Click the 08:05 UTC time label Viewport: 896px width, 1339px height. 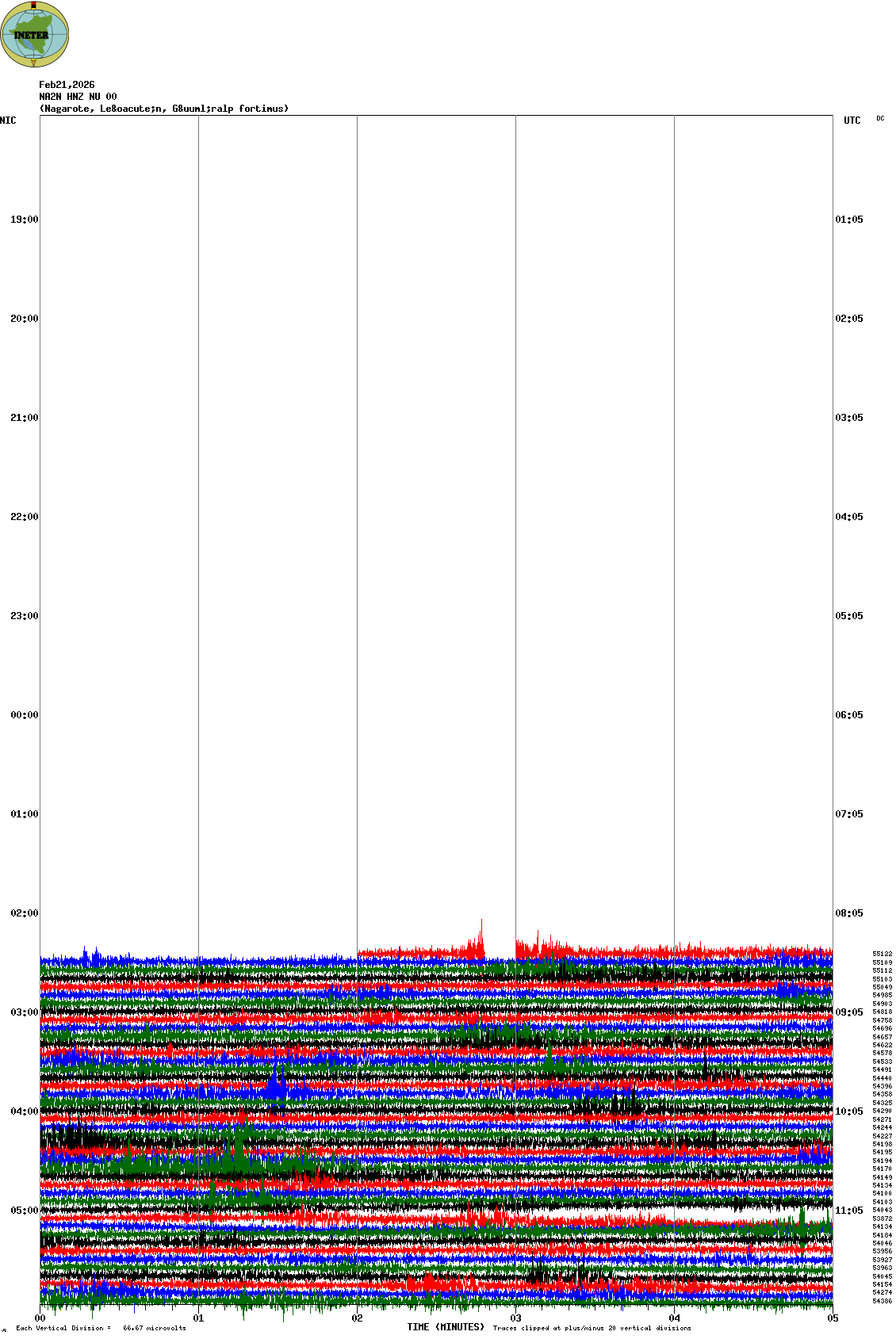point(848,913)
